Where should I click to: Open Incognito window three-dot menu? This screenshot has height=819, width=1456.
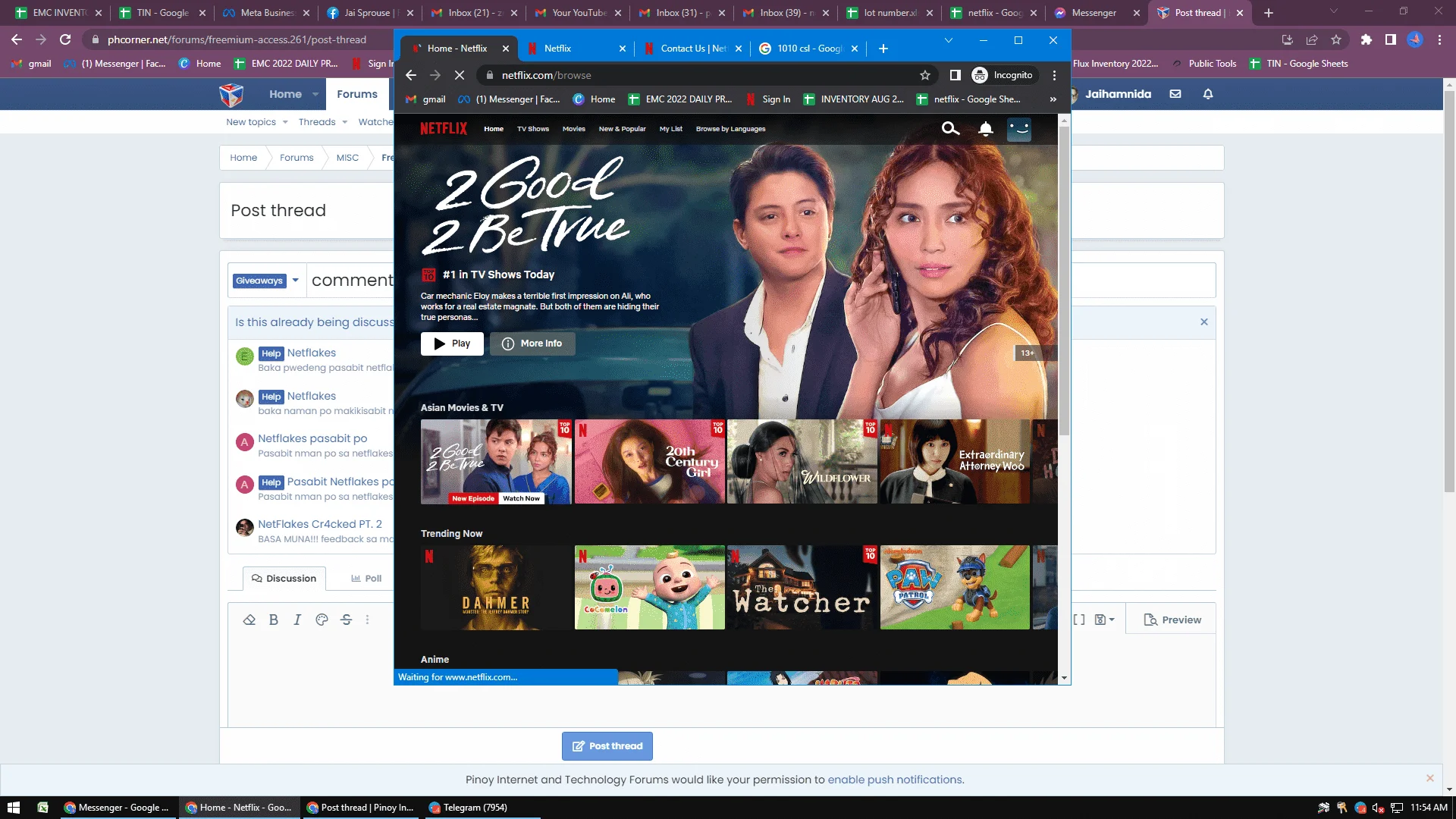[x=1054, y=75]
